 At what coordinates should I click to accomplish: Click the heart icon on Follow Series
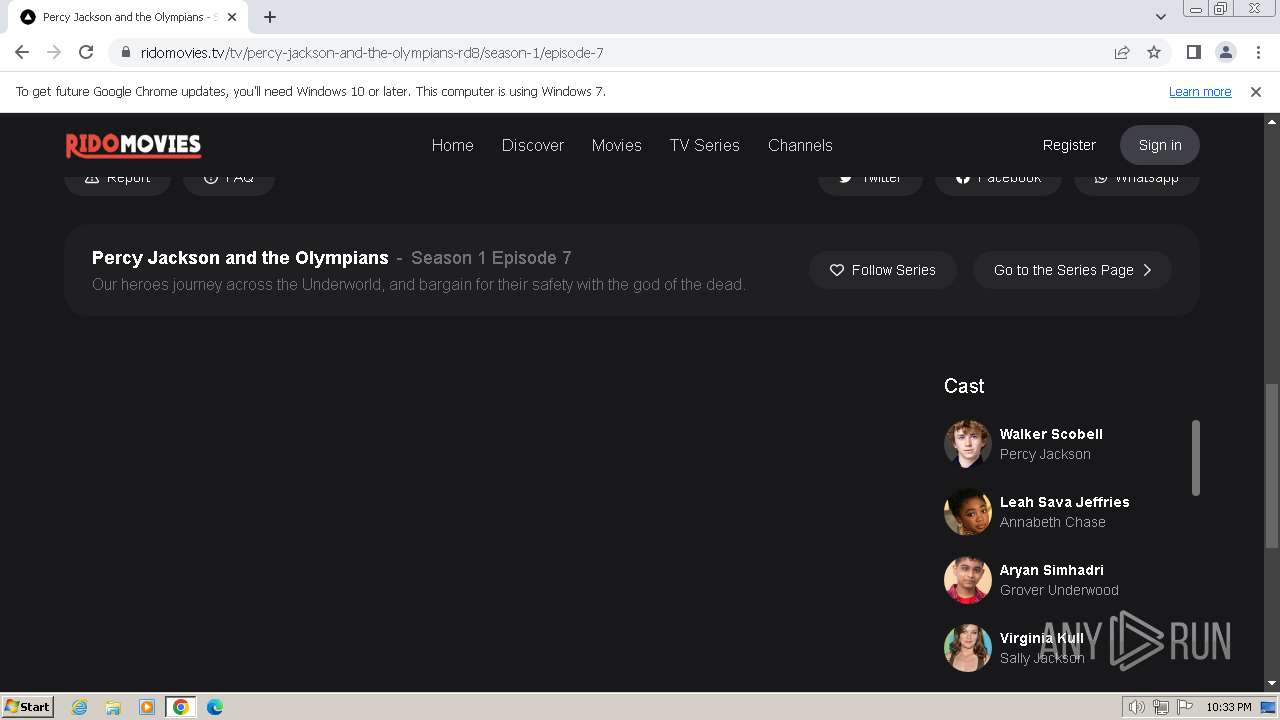837,270
